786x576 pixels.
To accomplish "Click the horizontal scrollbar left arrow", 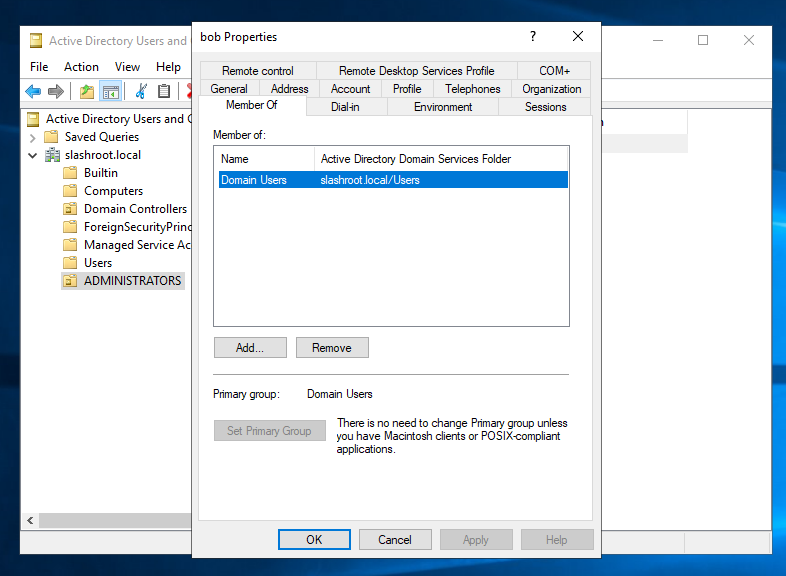I will [30, 521].
